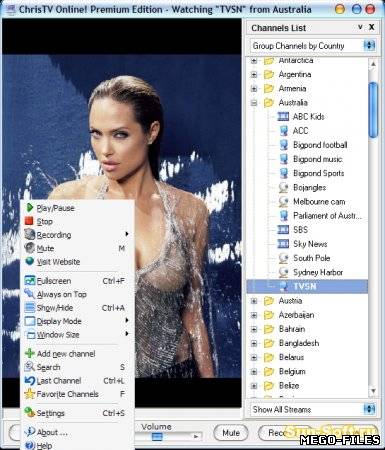Click the red Stop icon
The image size is (385, 450).
29,221
